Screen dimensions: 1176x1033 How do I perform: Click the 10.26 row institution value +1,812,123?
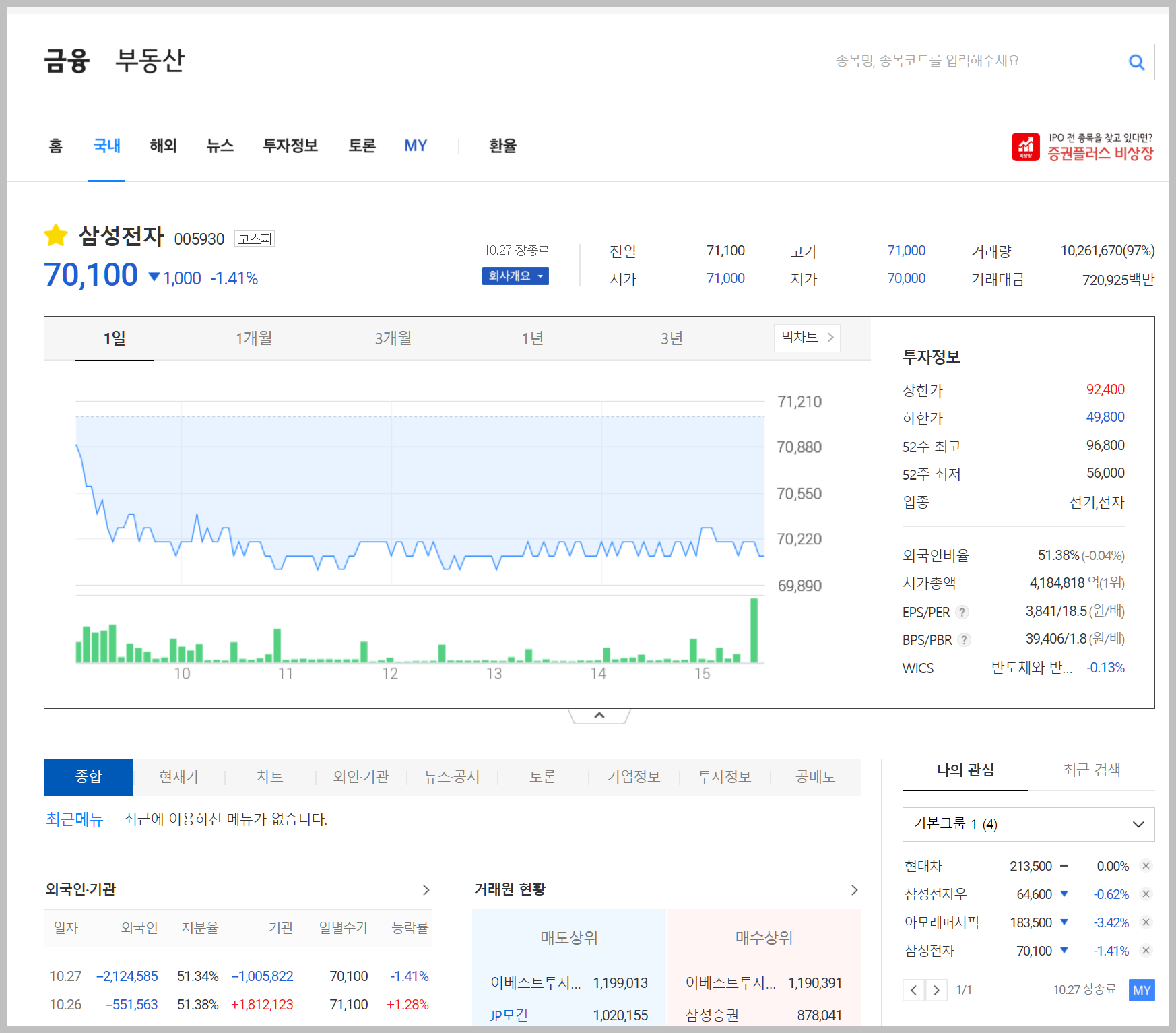pos(262,1005)
